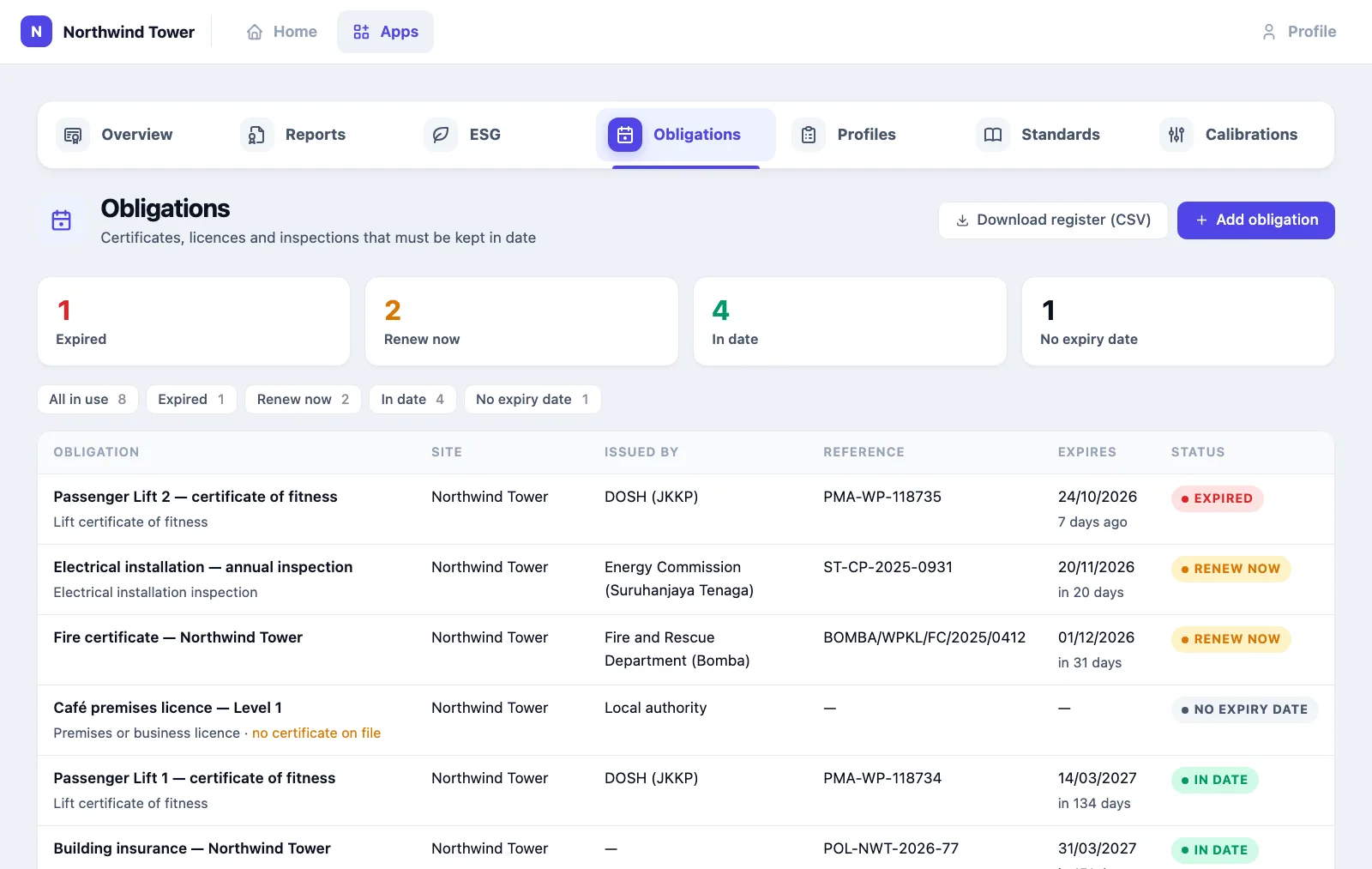This screenshot has height=869, width=1372.
Task: Click the Expired summary card
Action: [x=194, y=322]
